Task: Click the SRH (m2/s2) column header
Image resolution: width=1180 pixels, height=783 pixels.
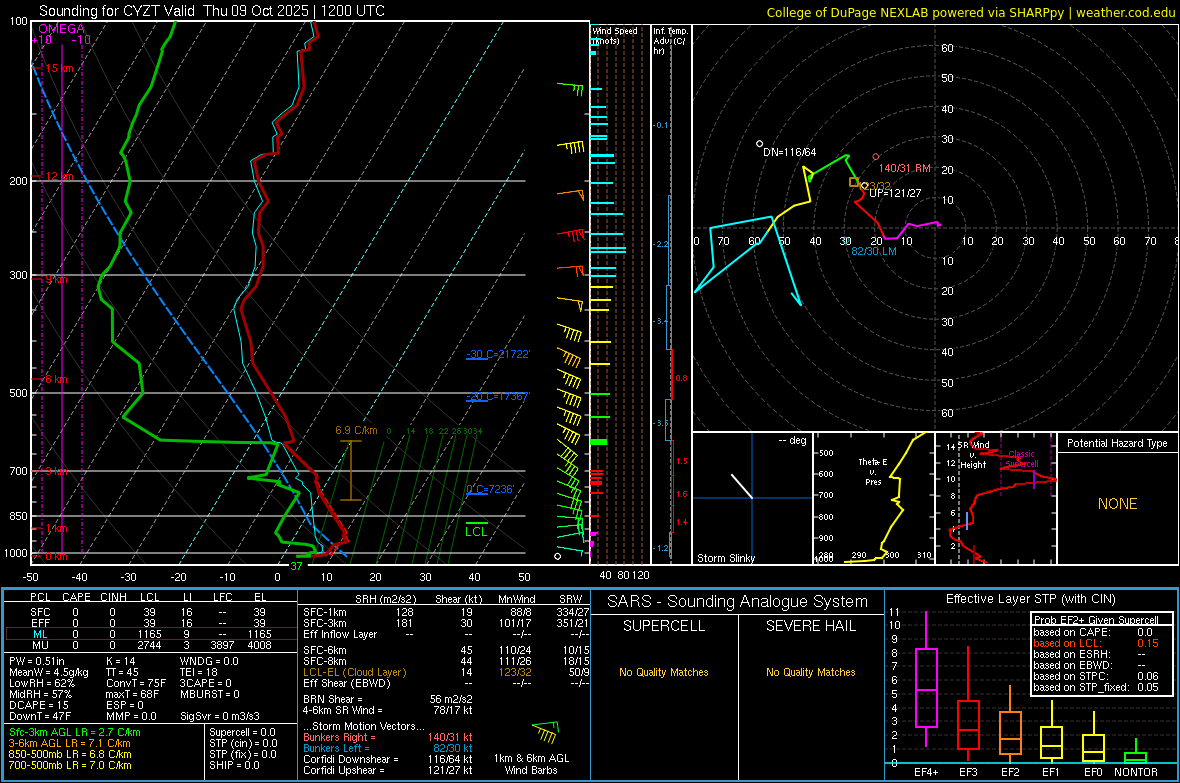Action: click(385, 599)
